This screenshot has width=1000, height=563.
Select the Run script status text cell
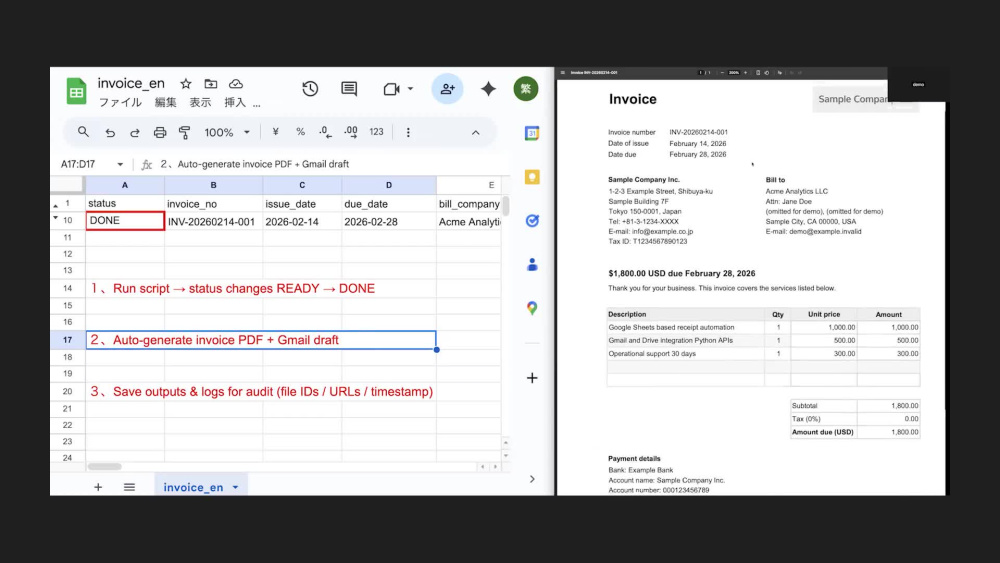[x=232, y=288]
